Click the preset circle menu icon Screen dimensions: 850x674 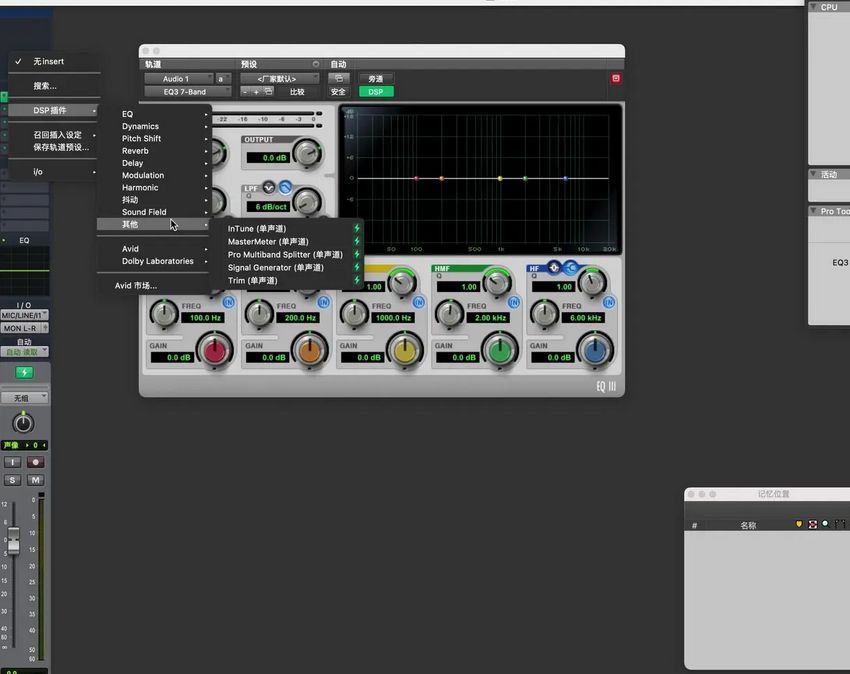[x=315, y=64]
